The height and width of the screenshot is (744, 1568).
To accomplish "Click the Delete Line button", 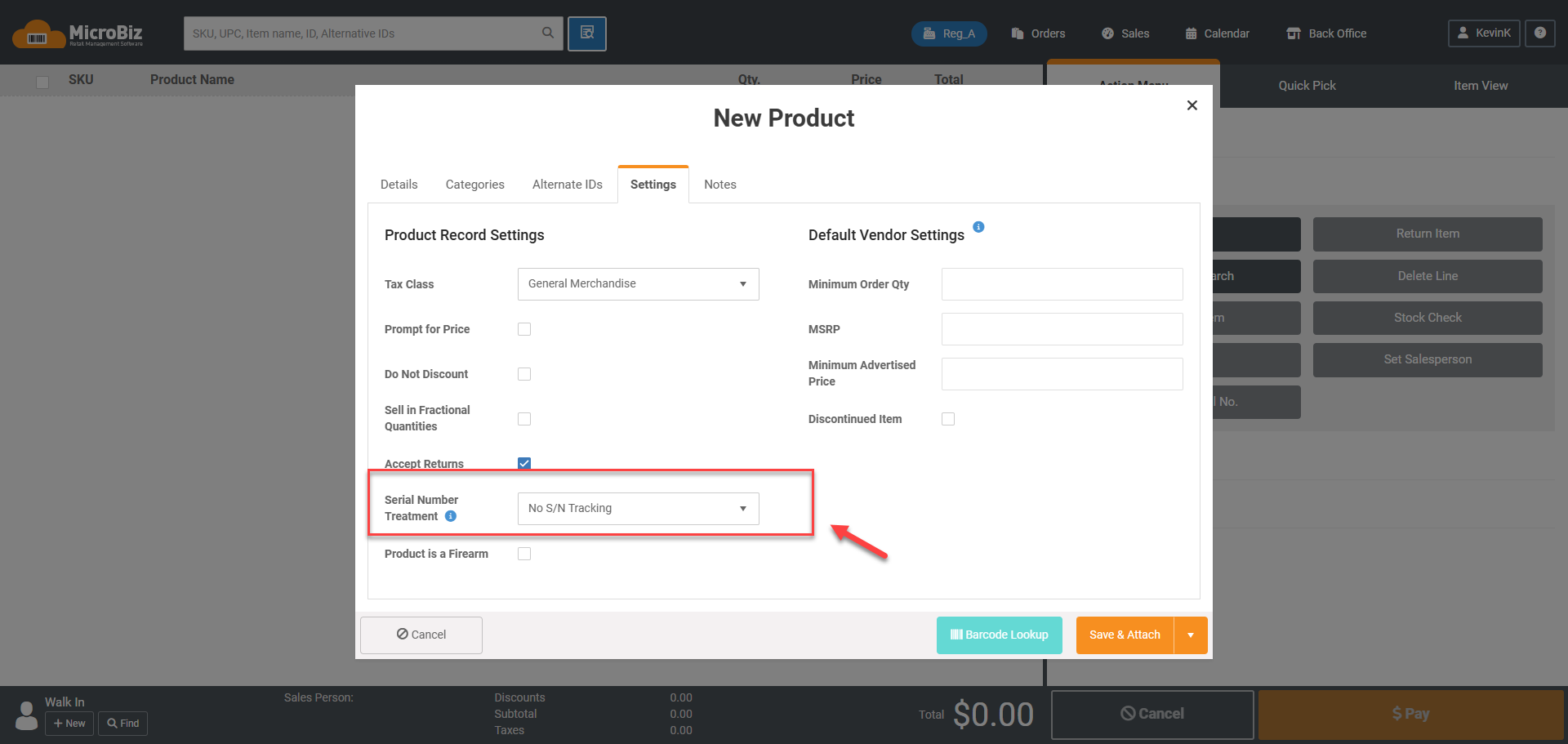I will point(1428,276).
